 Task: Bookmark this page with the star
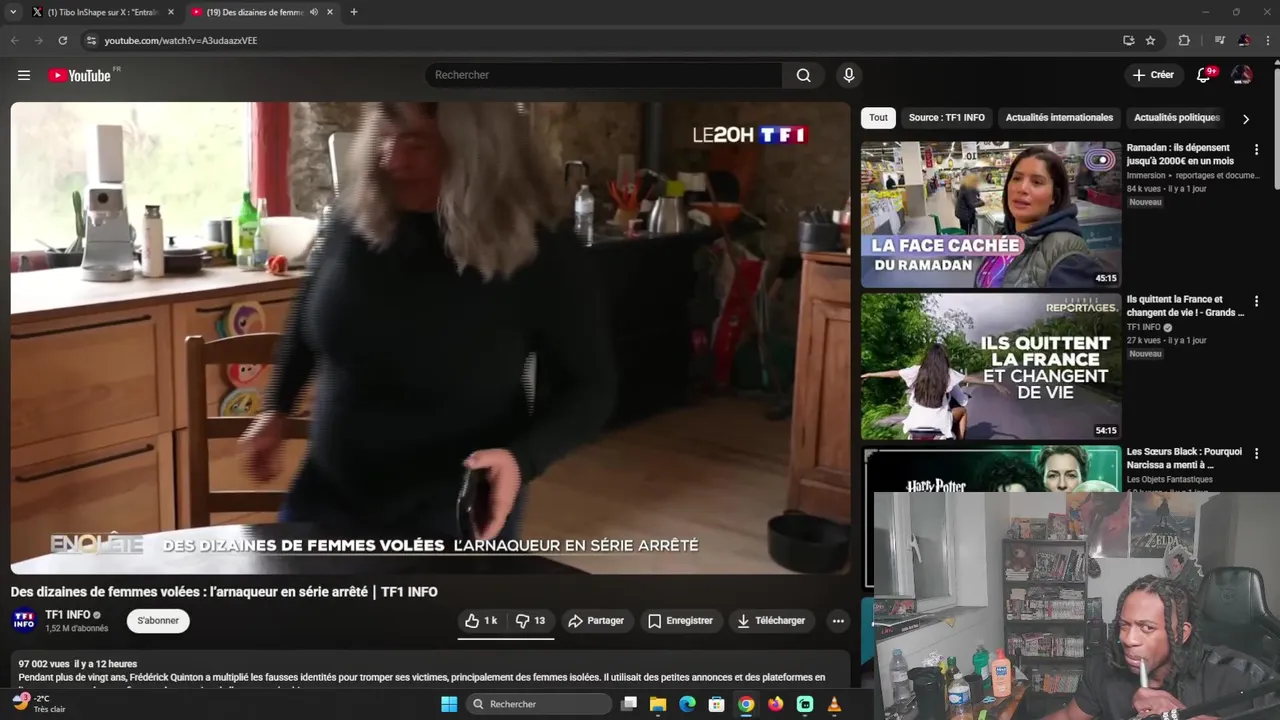coord(1150,40)
